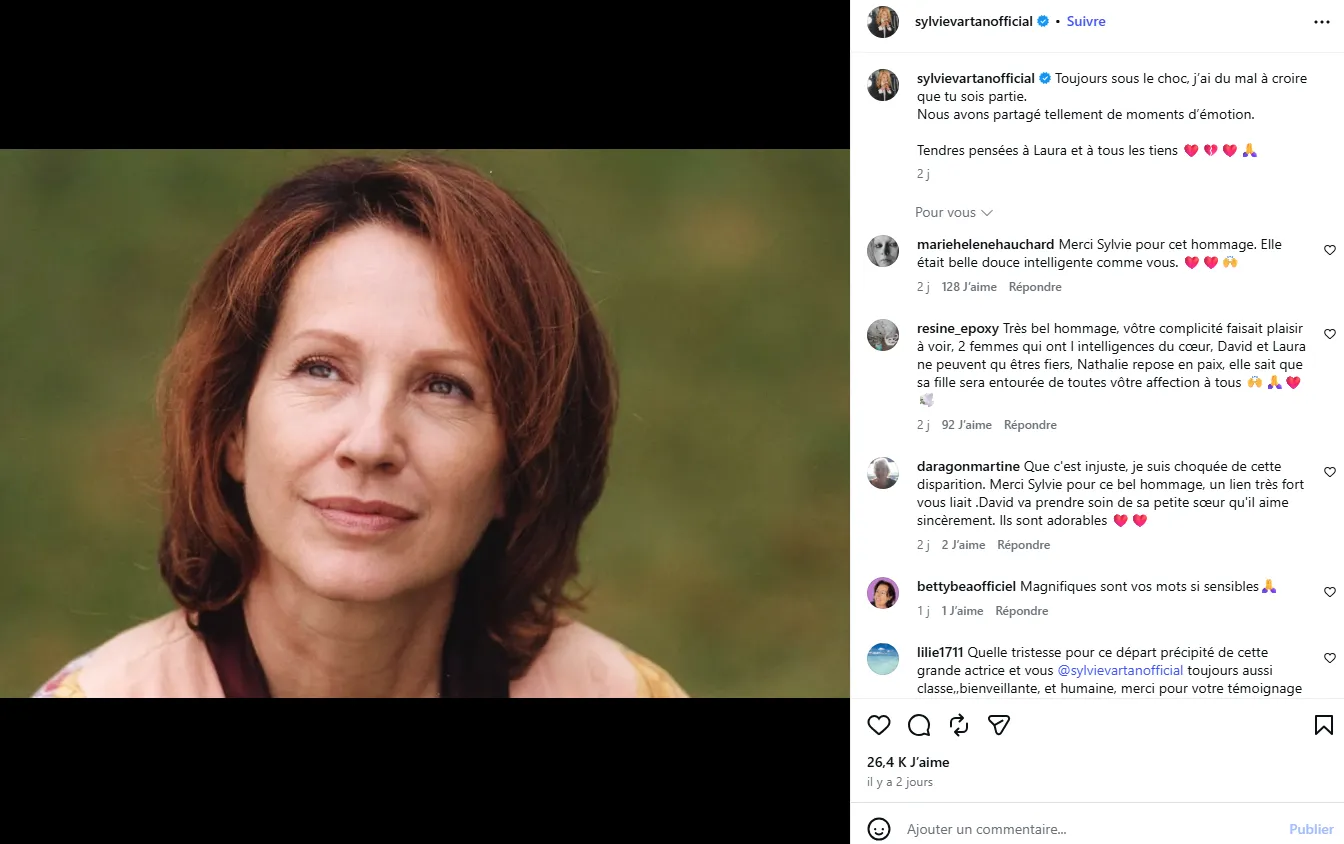Viewport: 1344px width, 844px height.
Task: Send the post via the paper plane icon
Action: coord(998,724)
